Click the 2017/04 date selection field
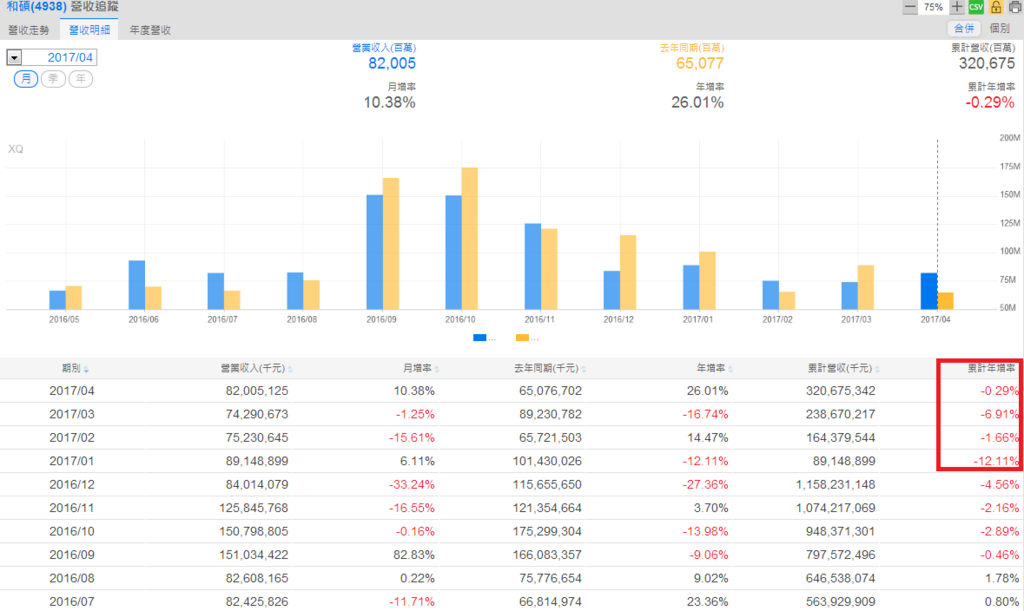Image resolution: width=1024 pixels, height=611 pixels. pos(59,57)
